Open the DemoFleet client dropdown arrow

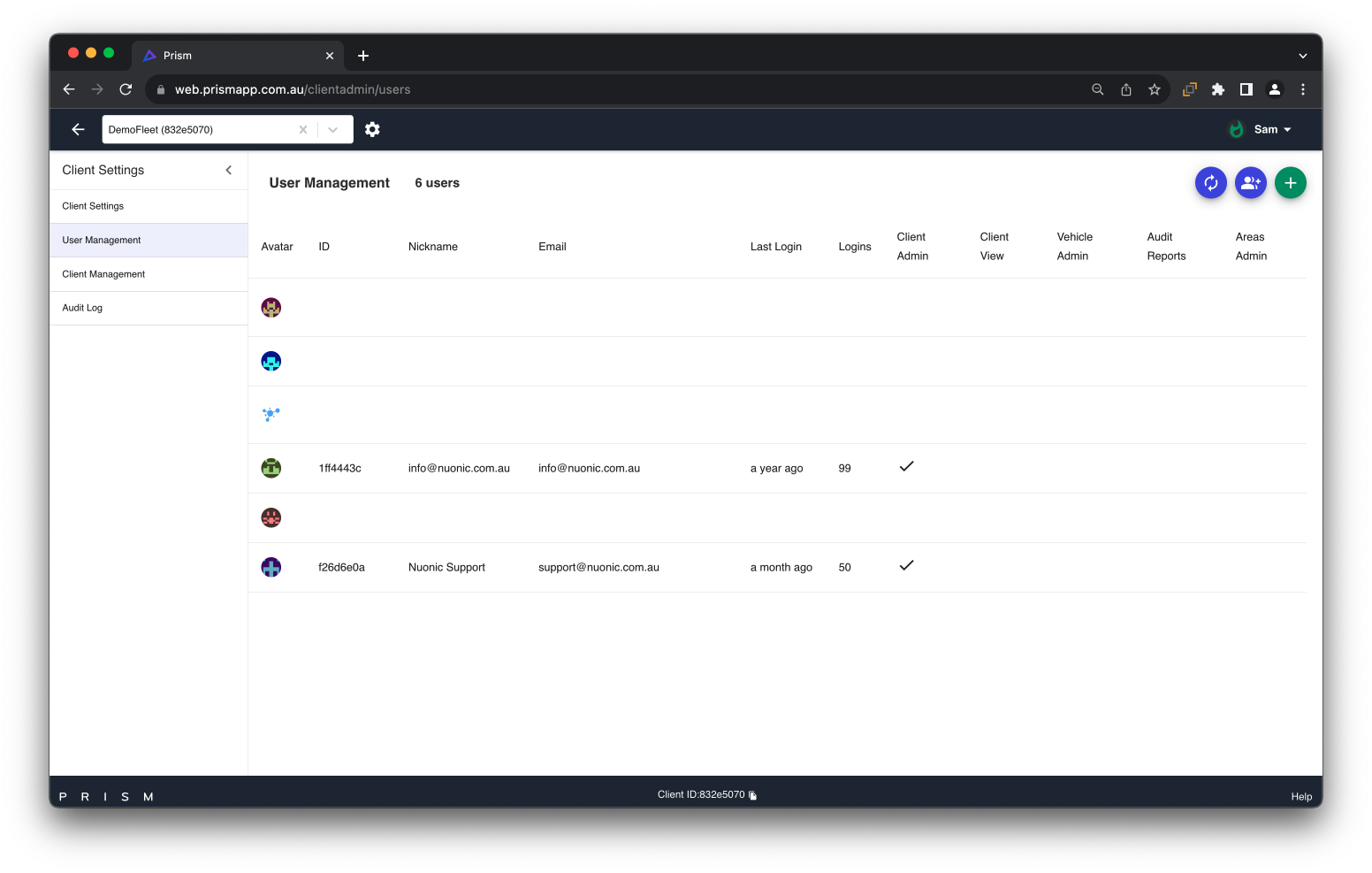(333, 129)
